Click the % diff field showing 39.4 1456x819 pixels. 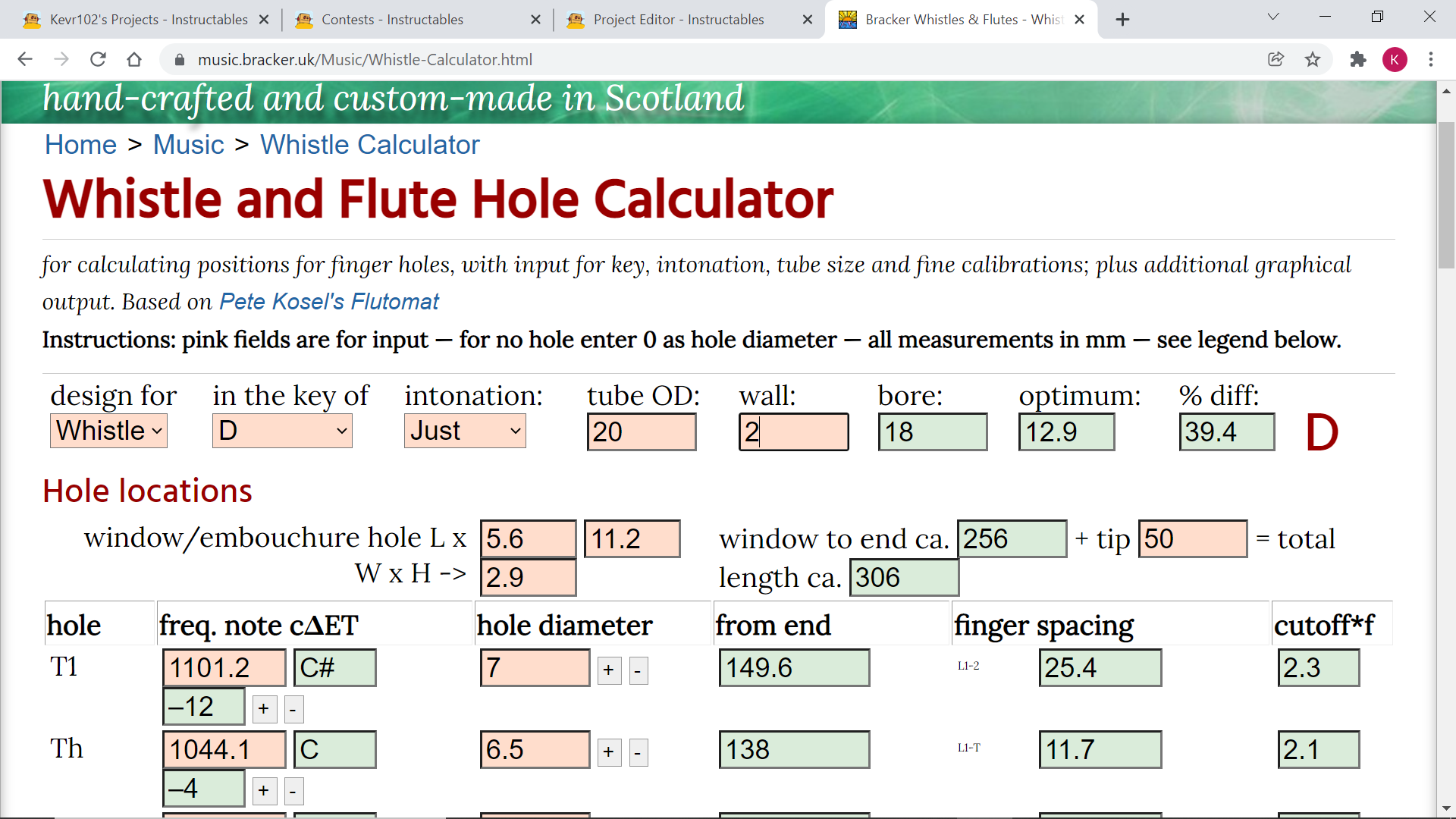tap(1227, 432)
